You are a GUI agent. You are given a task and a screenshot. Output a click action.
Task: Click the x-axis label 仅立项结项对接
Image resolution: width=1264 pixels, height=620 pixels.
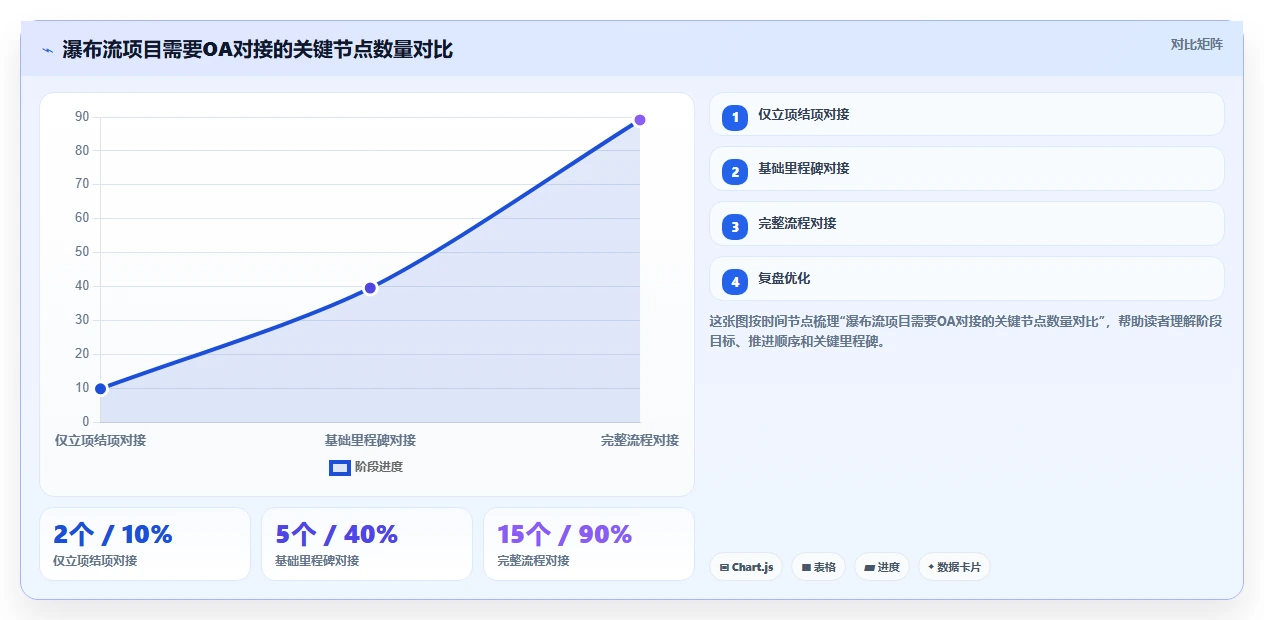(x=100, y=440)
